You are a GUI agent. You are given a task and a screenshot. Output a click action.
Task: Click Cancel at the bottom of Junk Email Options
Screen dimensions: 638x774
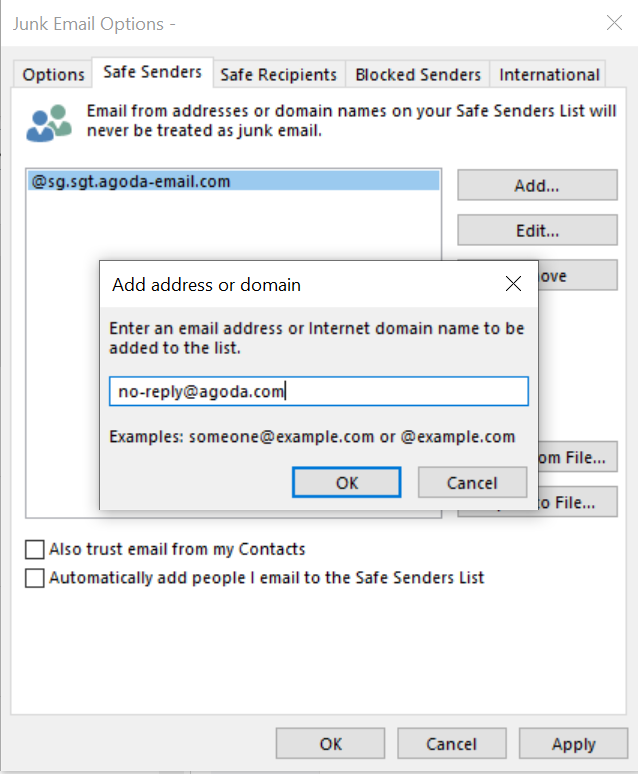pos(452,743)
